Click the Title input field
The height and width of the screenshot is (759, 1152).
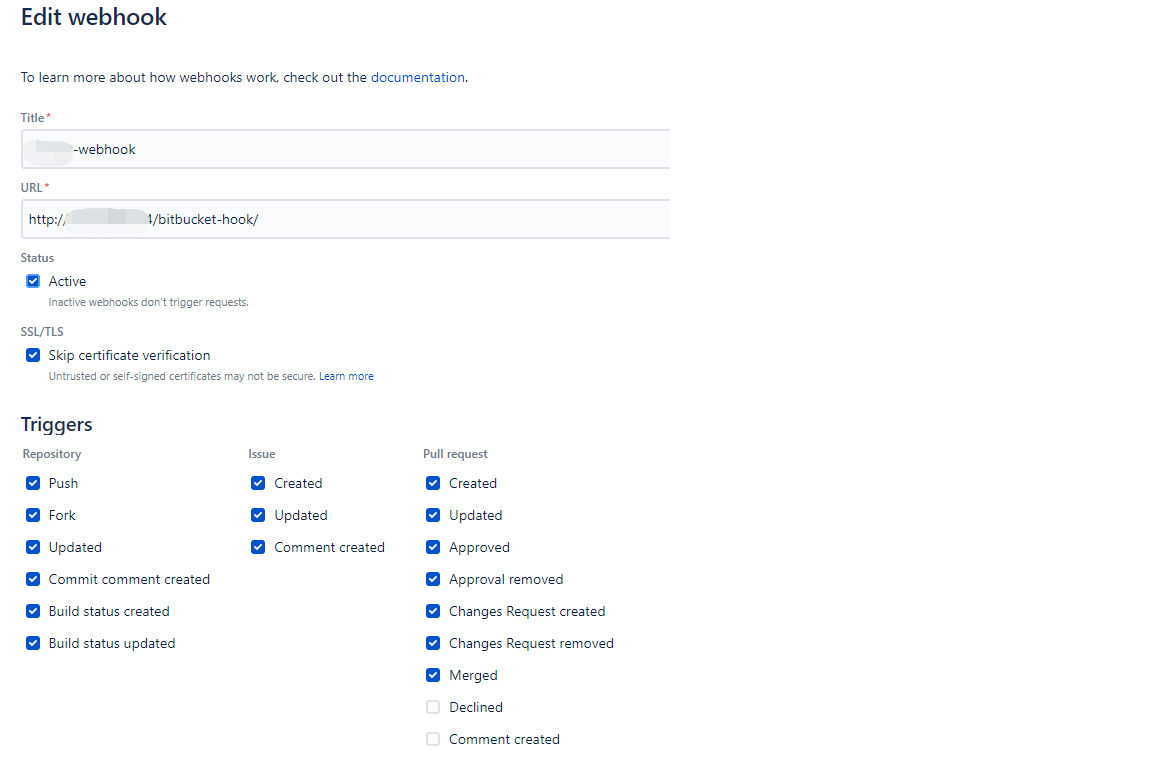click(345, 149)
